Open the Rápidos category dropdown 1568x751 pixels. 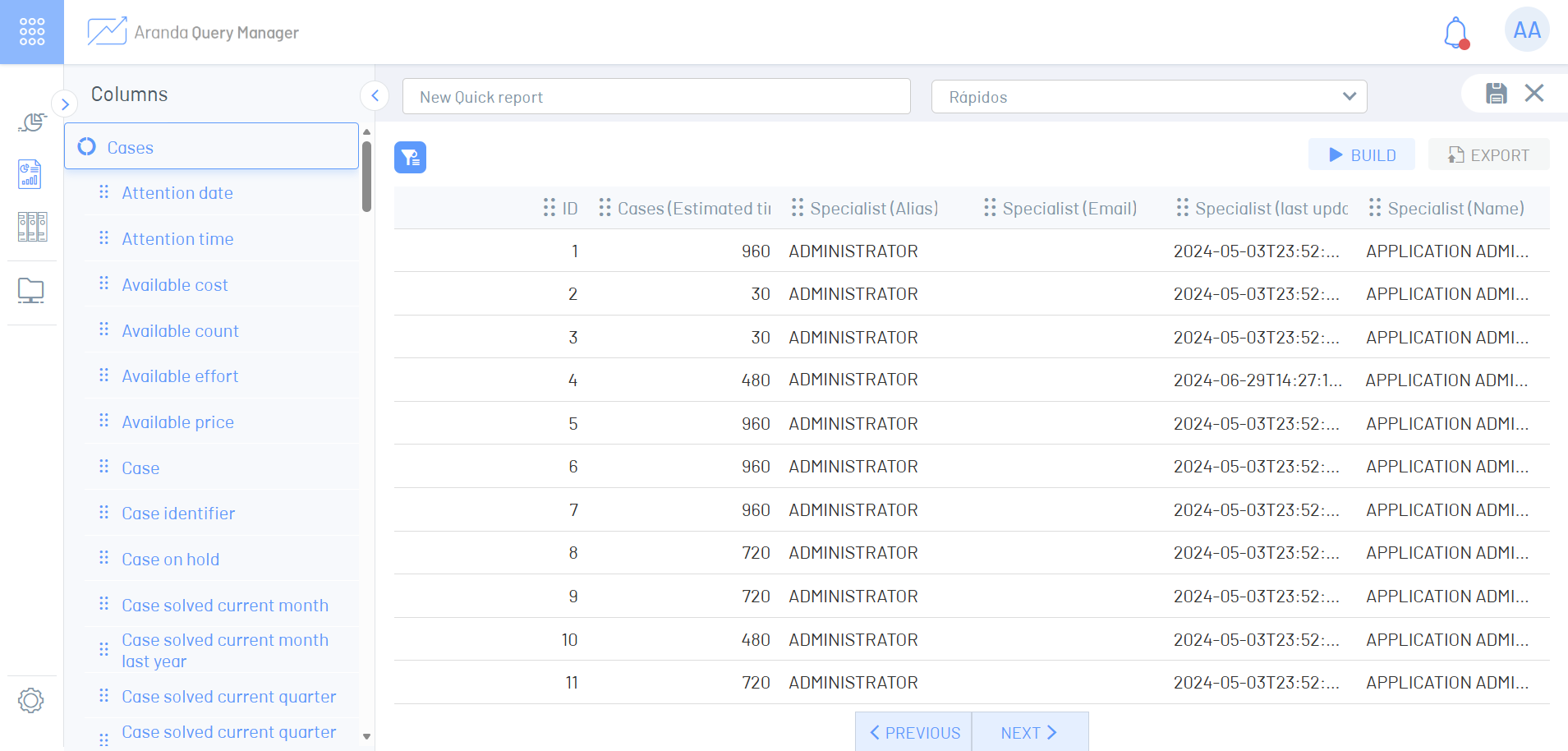pos(1148,97)
